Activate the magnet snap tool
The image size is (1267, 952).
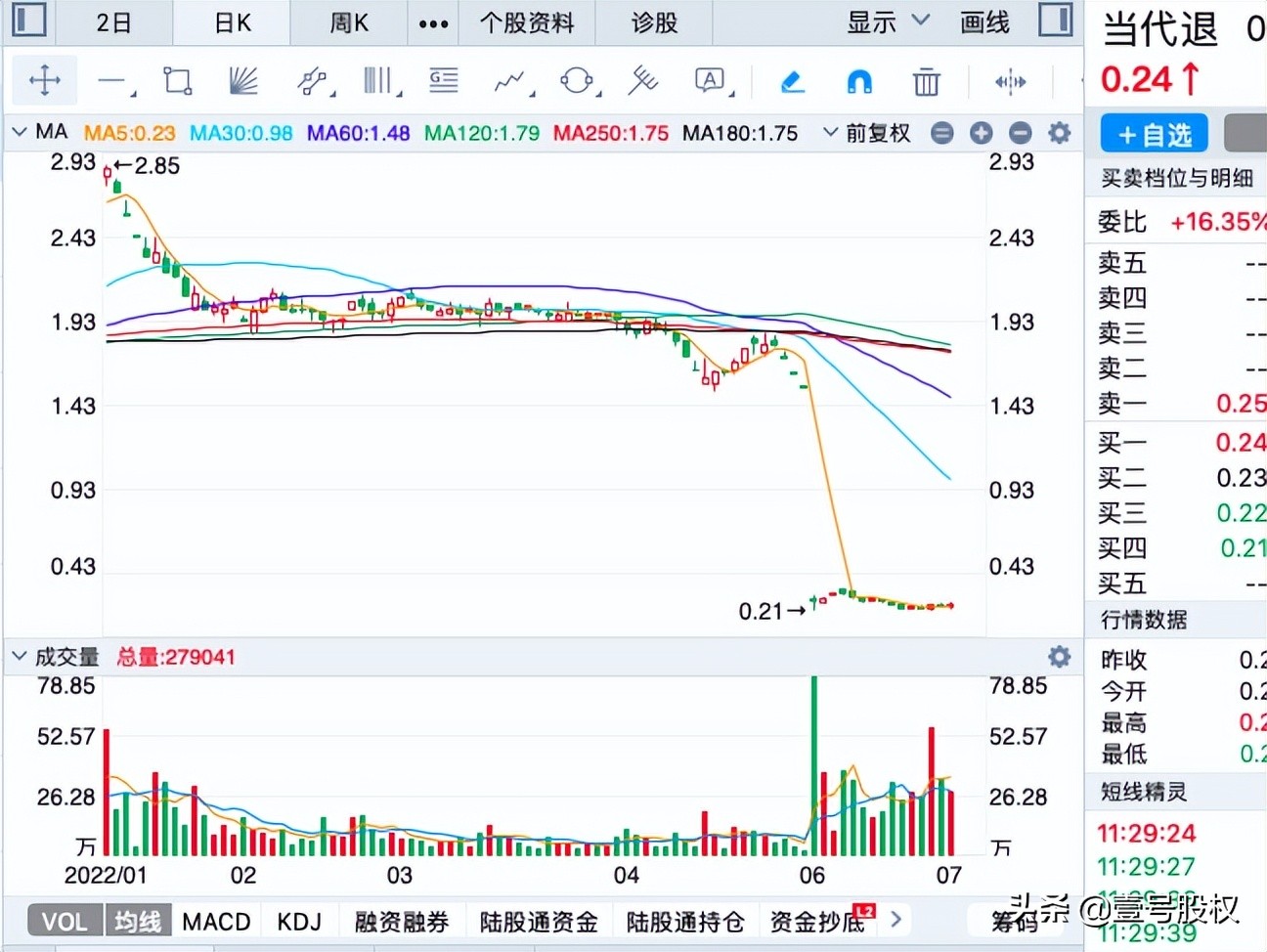859,81
